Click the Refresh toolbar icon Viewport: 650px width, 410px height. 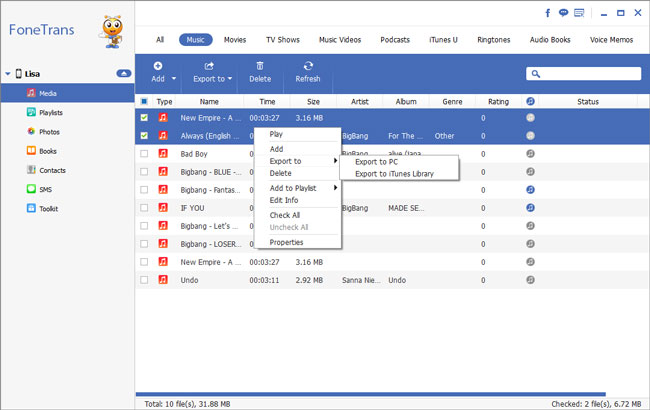308,66
